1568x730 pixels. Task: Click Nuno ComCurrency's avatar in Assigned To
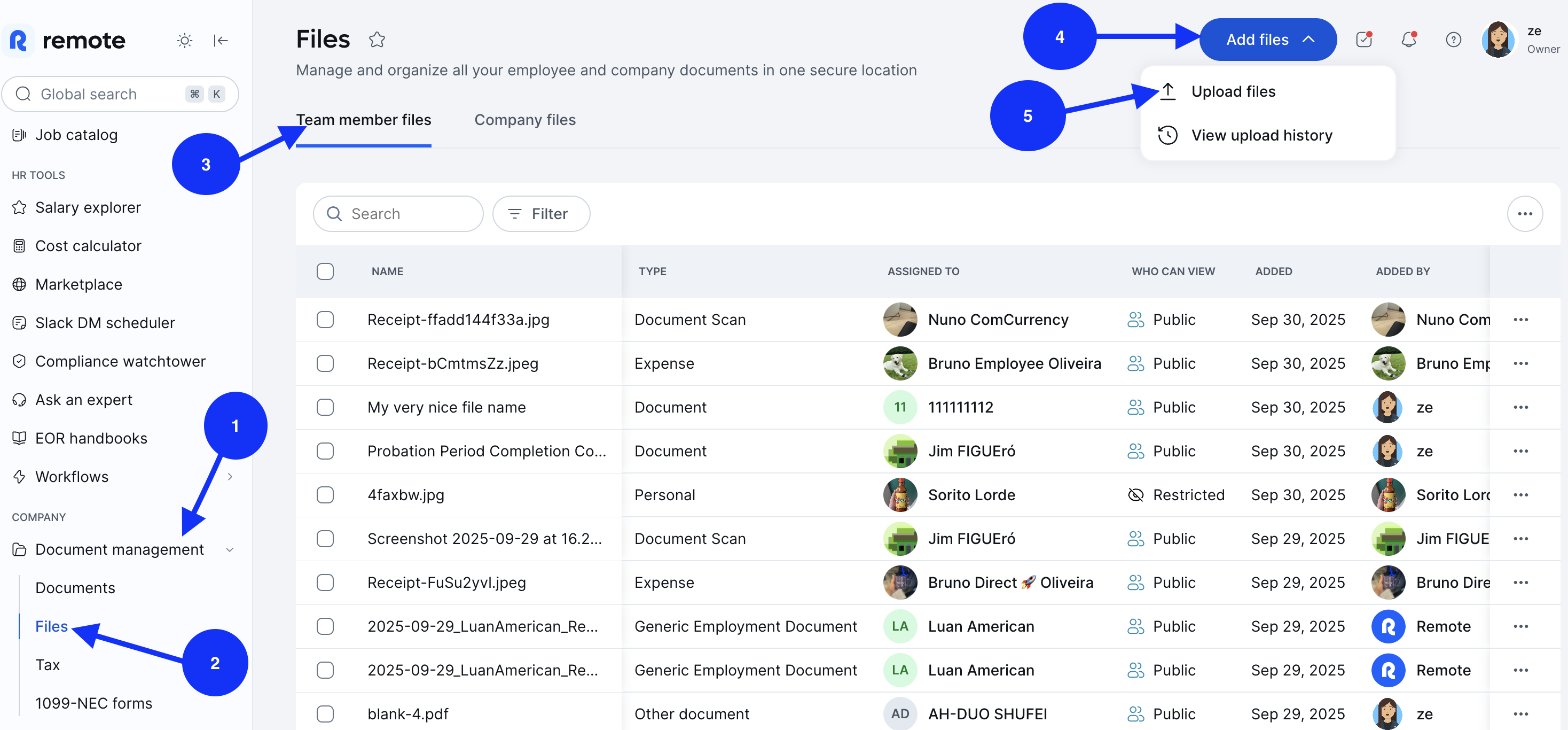click(900, 320)
